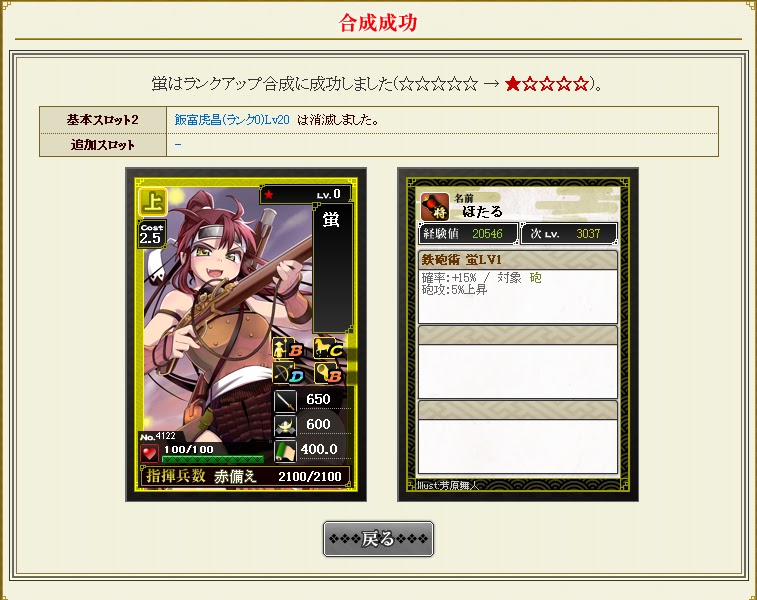Click the empty second skill slot
The image size is (757, 600).
(x=518, y=362)
